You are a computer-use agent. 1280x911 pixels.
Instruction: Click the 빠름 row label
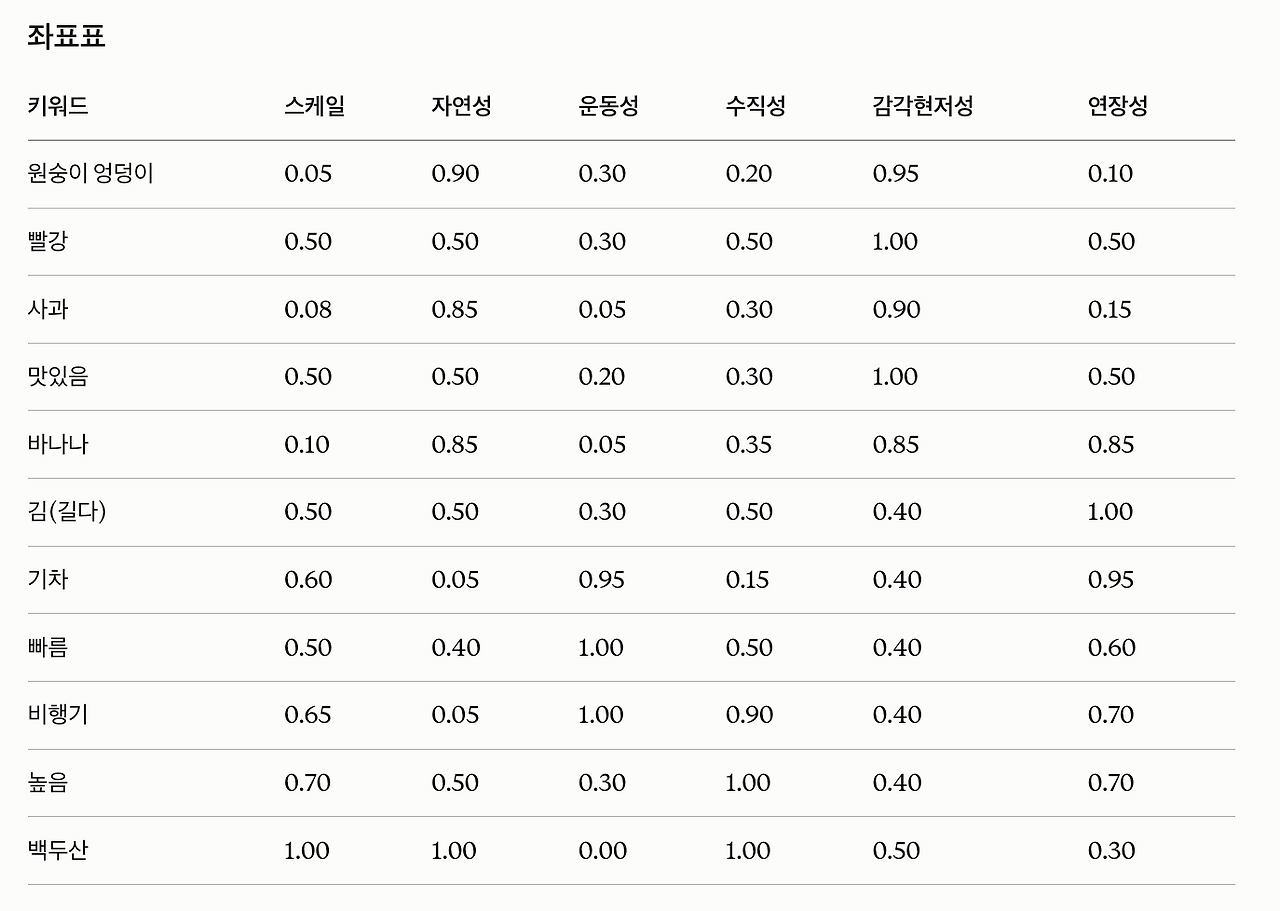tap(48, 648)
